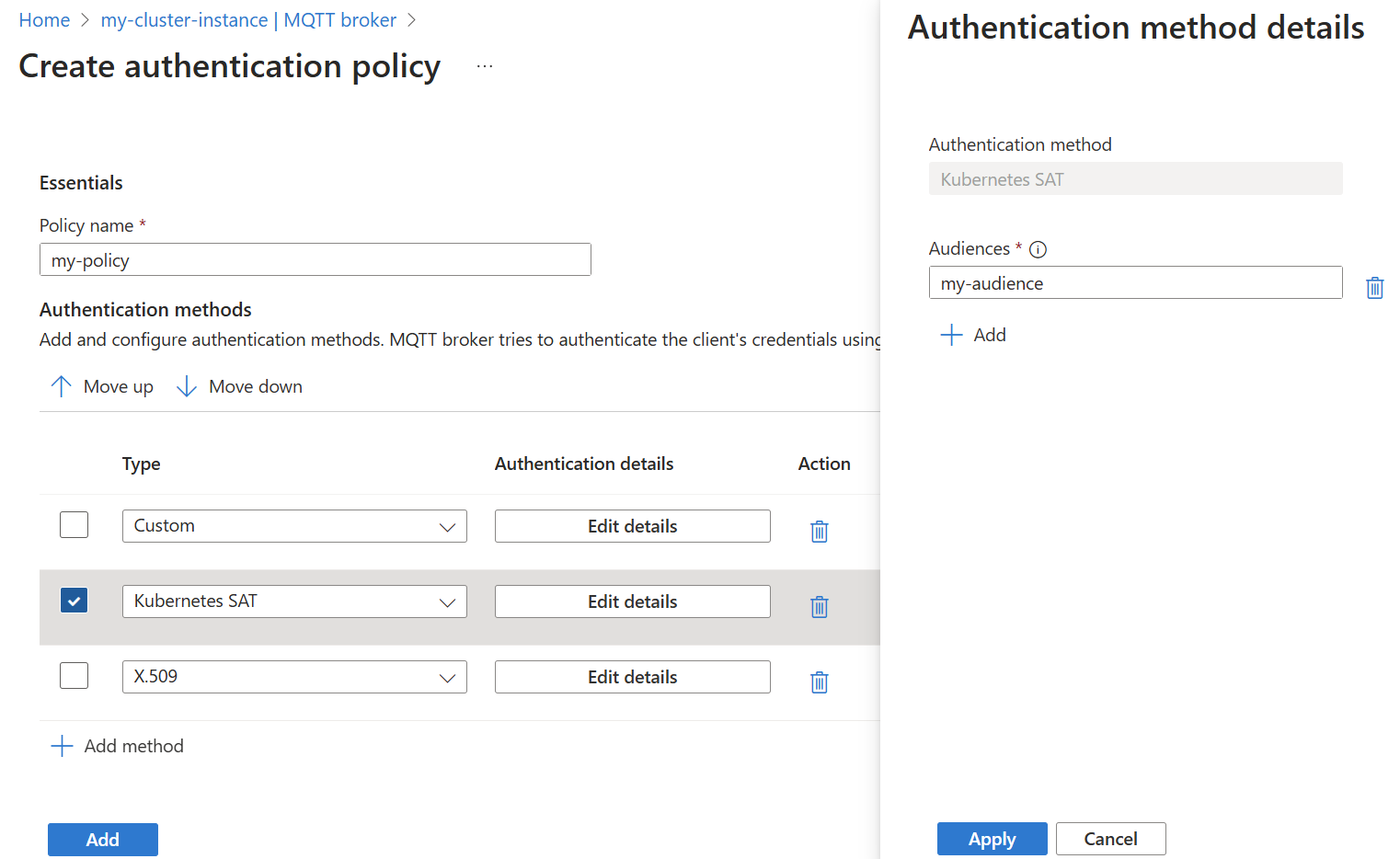
Task: Move the selected method up
Action: coord(101,385)
